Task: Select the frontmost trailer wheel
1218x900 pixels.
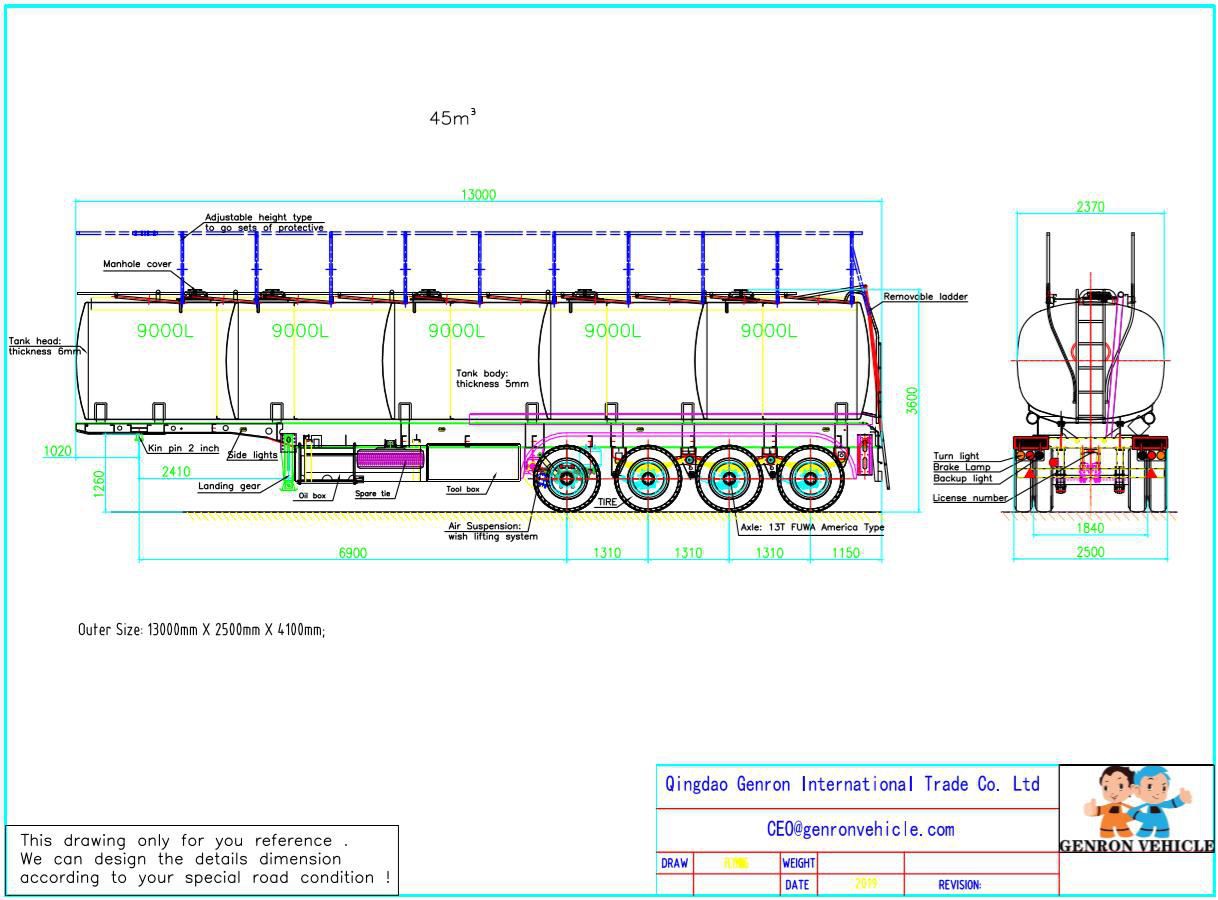Action: 567,480
